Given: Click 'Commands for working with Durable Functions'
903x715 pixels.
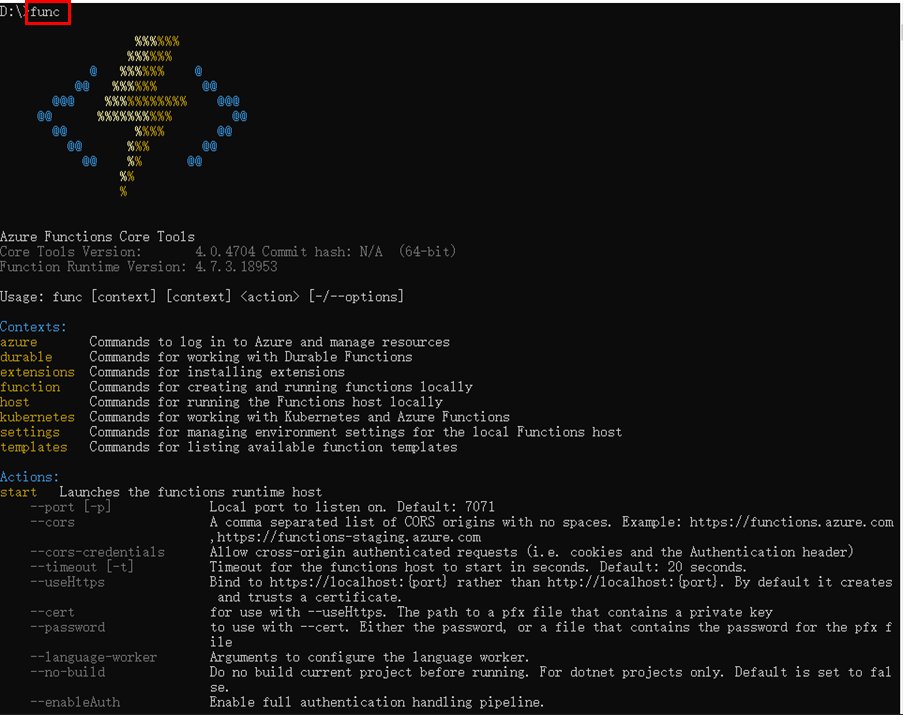Looking at the screenshot, I should pyautogui.click(x=251, y=357).
